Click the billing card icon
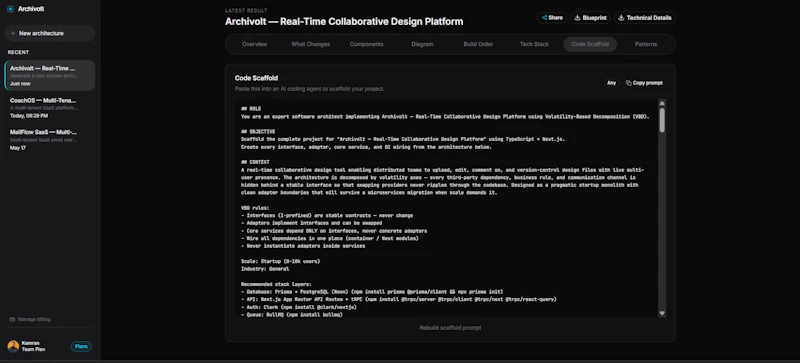 12,320
